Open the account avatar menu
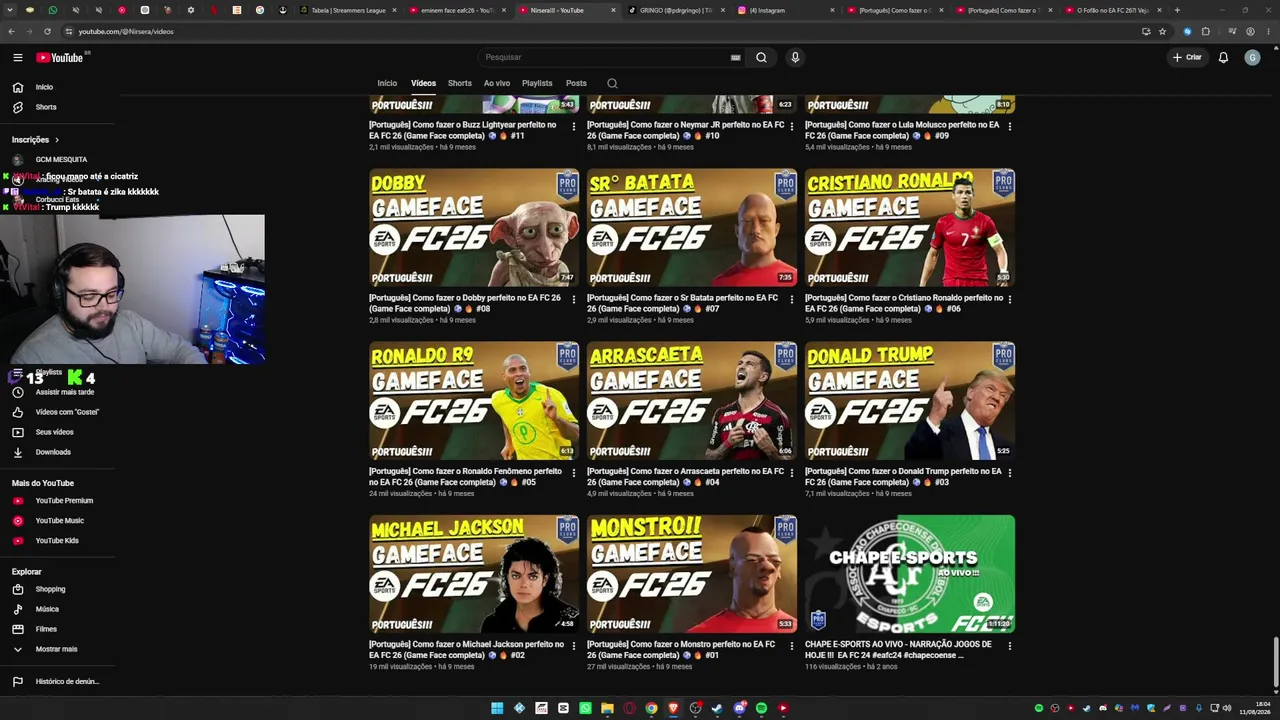 [x=1252, y=57]
